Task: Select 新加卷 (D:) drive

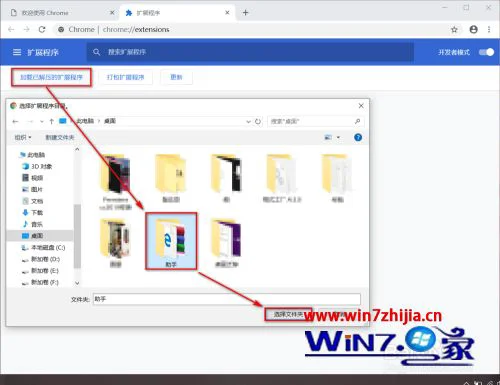Action: click(41, 259)
